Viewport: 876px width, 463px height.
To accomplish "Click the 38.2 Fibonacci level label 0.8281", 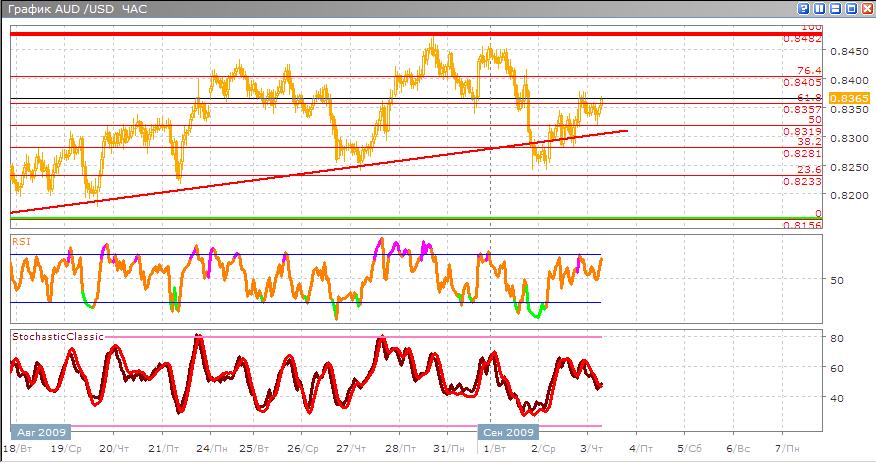I will pos(801,153).
